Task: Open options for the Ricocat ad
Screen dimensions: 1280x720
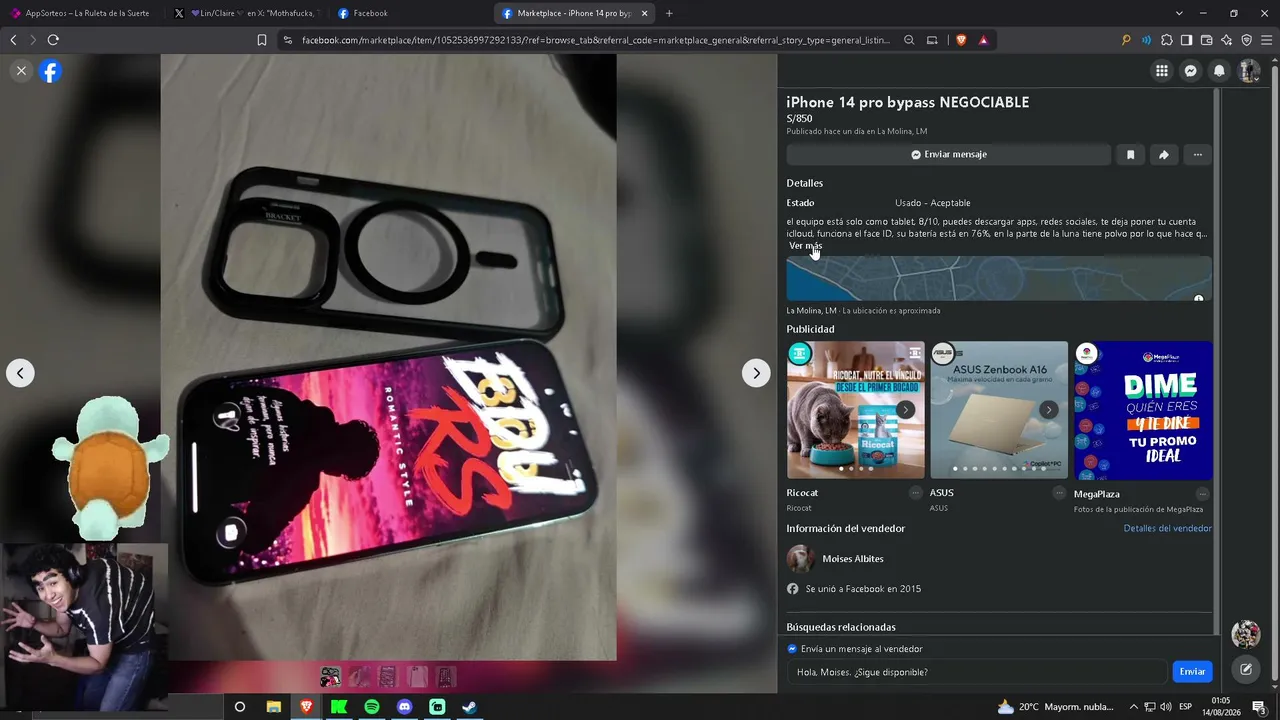Action: [915, 493]
